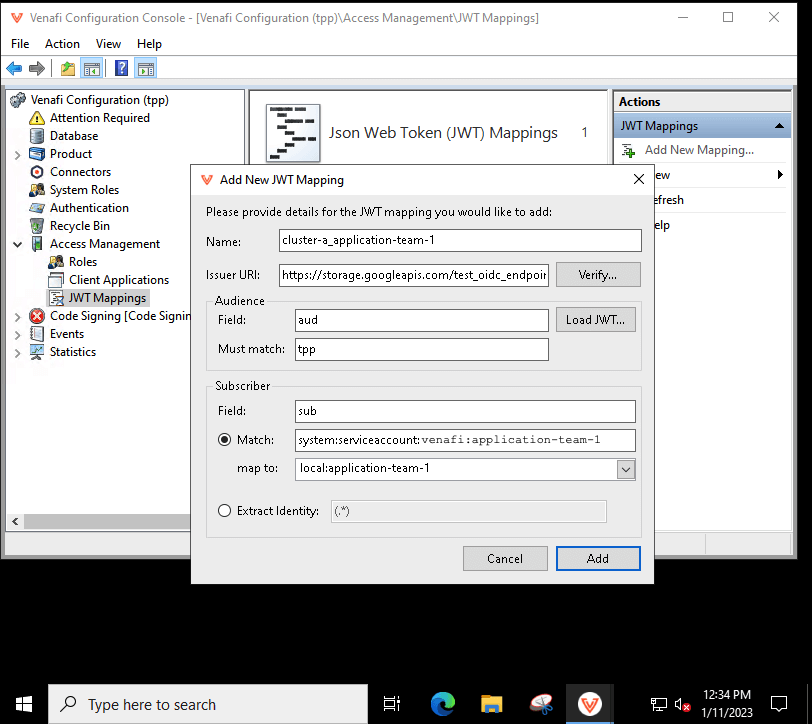
Task: Click the Authentication node icon
Action: [x=37, y=208]
